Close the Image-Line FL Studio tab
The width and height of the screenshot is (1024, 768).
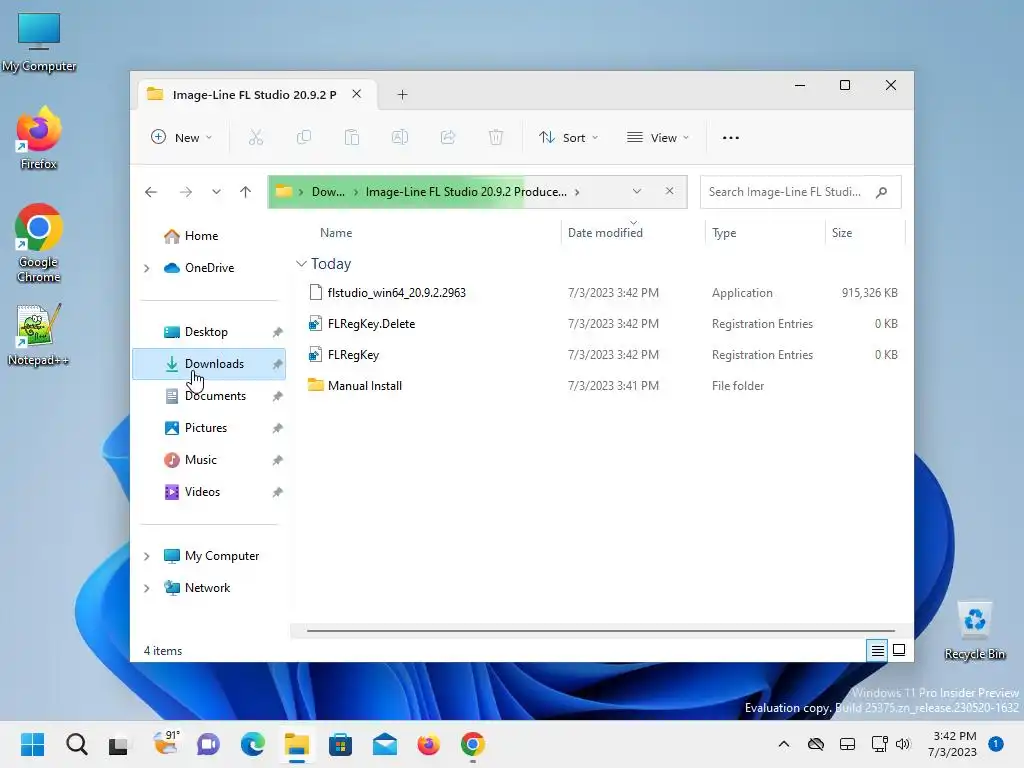[357, 94]
